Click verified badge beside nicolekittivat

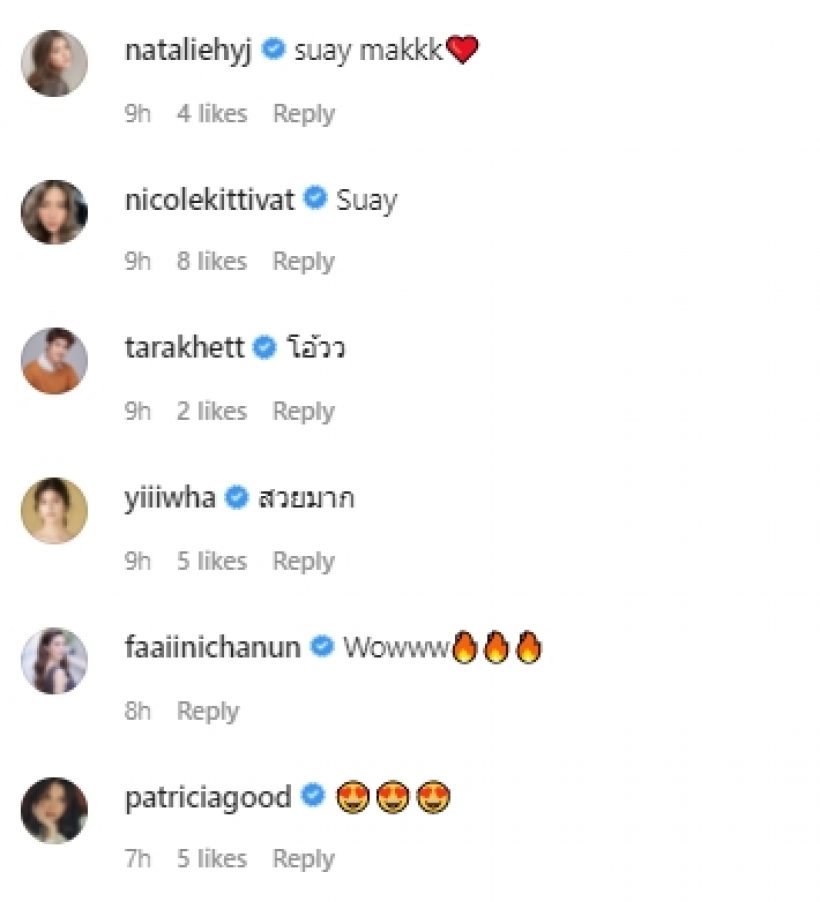point(316,199)
